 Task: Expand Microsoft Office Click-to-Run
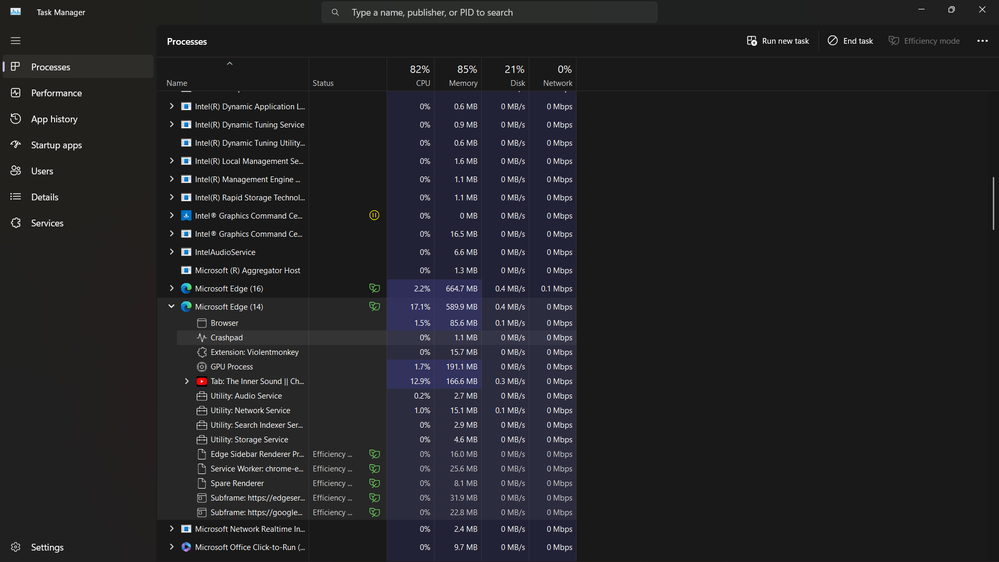pyautogui.click(x=171, y=547)
